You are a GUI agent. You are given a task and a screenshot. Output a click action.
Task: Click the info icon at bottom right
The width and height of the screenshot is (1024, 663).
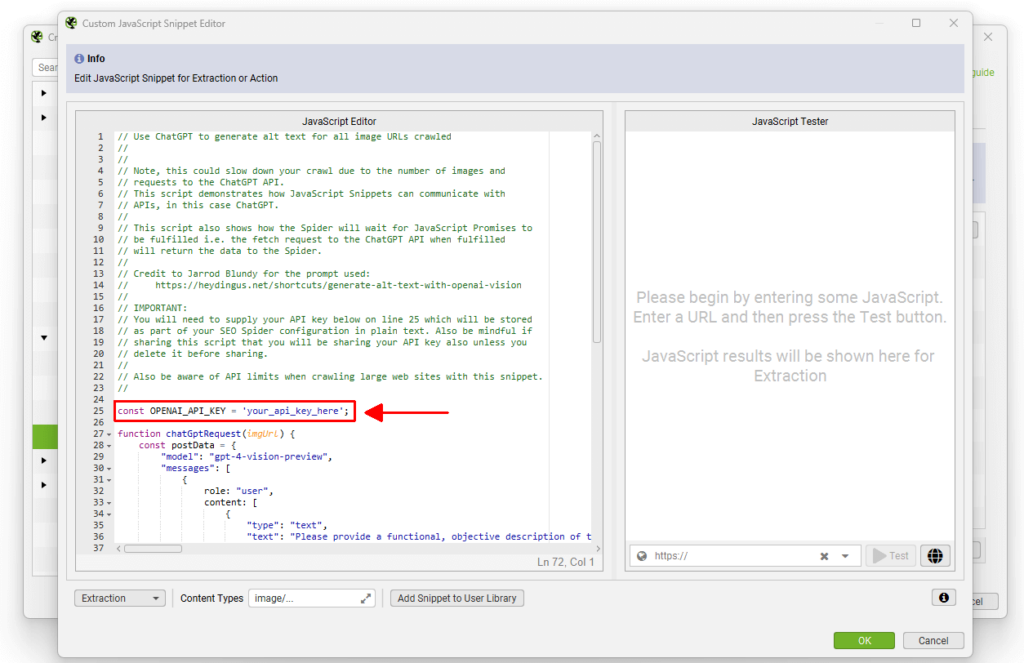(942, 598)
